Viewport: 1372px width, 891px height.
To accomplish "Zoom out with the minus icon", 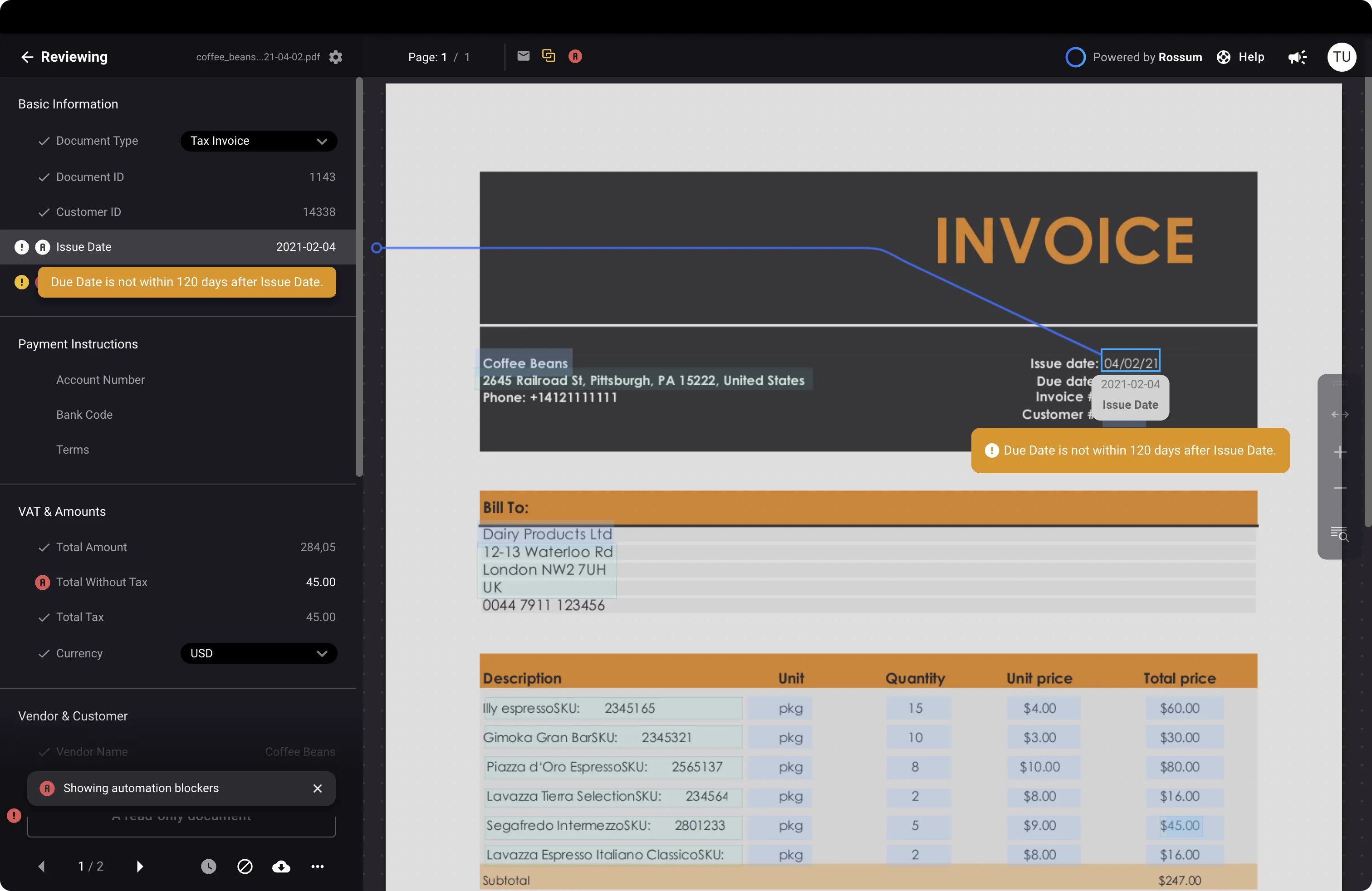I will [1340, 488].
